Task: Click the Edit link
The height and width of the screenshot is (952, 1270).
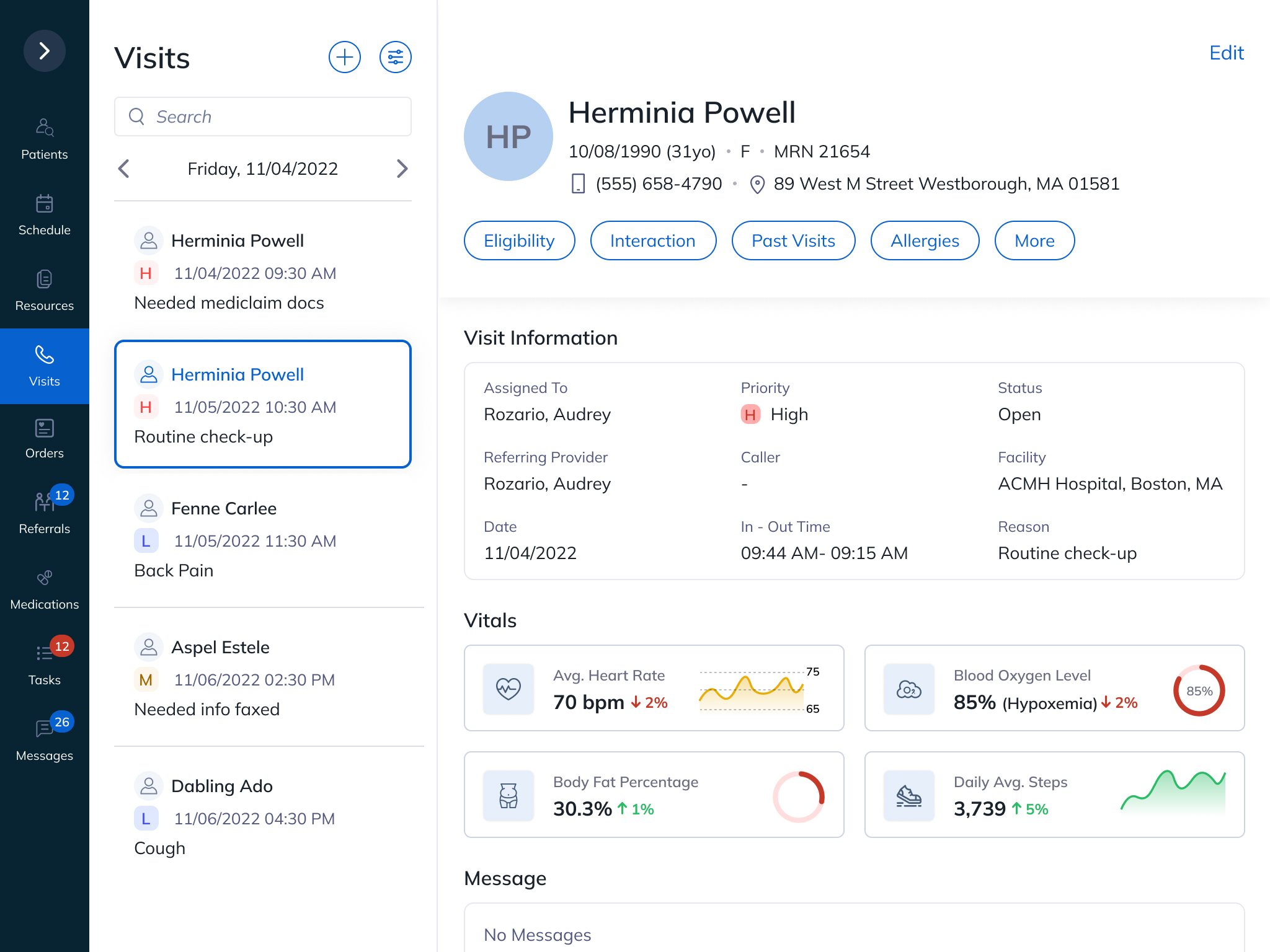Action: (x=1226, y=53)
